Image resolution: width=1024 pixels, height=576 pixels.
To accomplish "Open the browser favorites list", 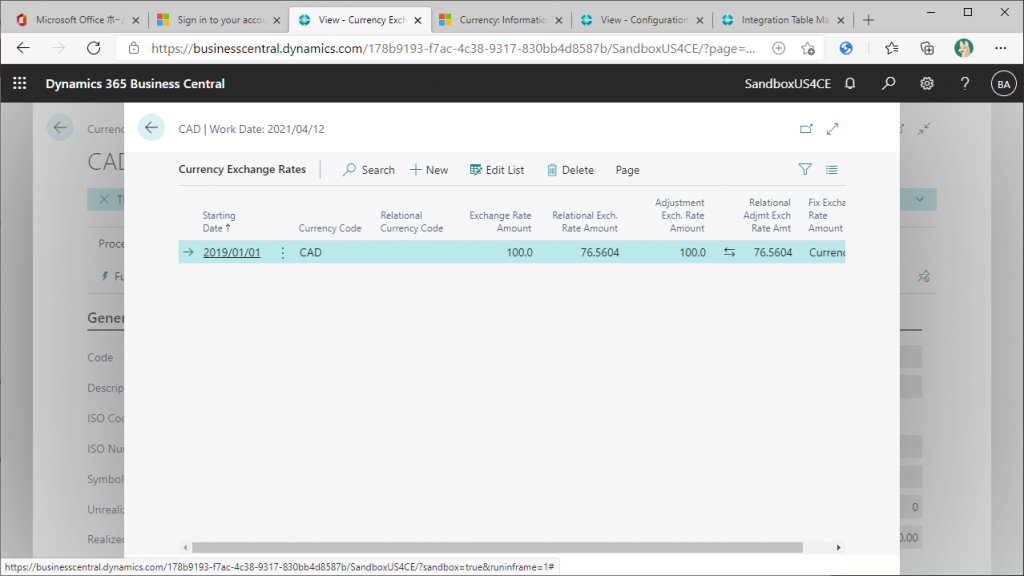I will (891, 48).
